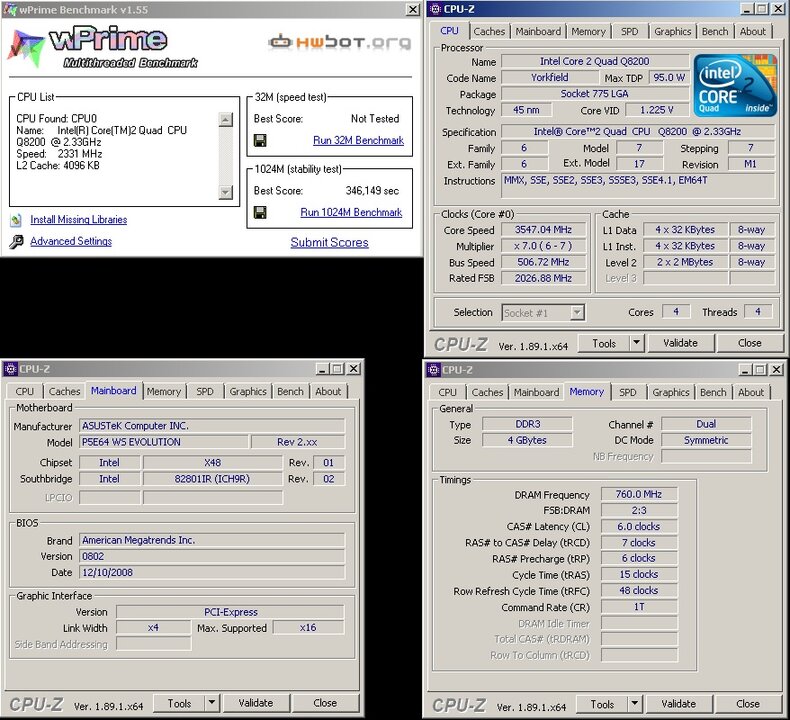
Task: Click the HWBOT.org logo
Action: tap(340, 42)
